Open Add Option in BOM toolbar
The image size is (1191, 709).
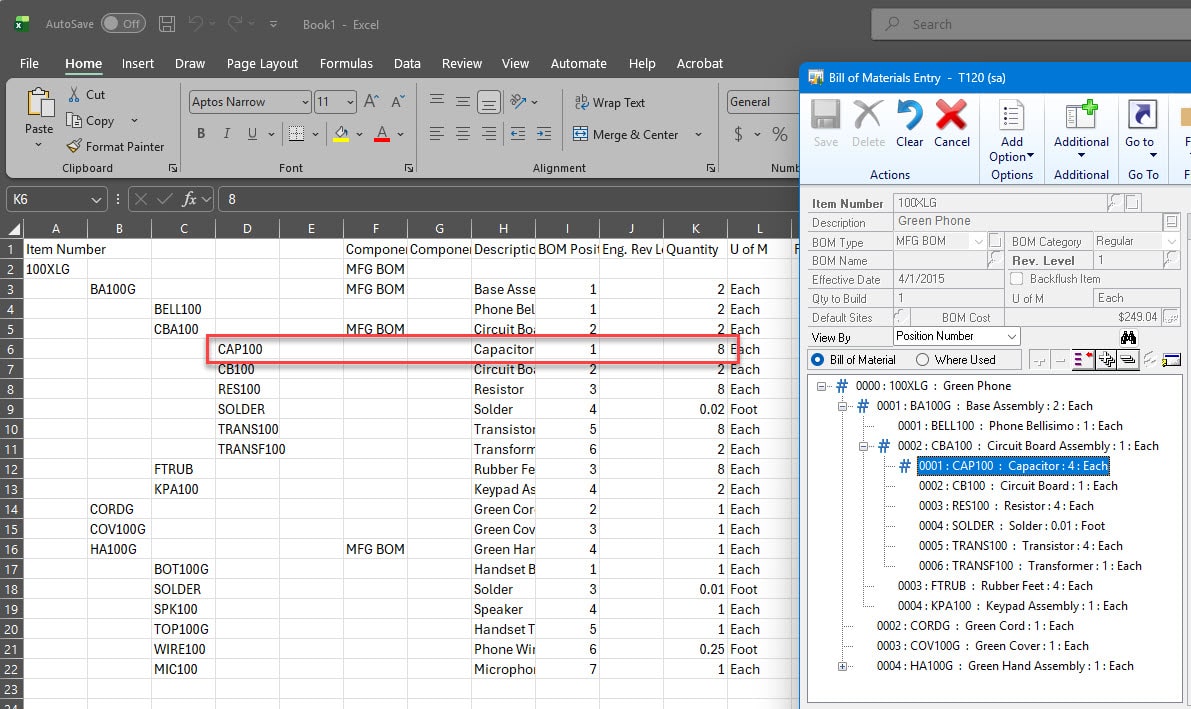tap(1011, 132)
